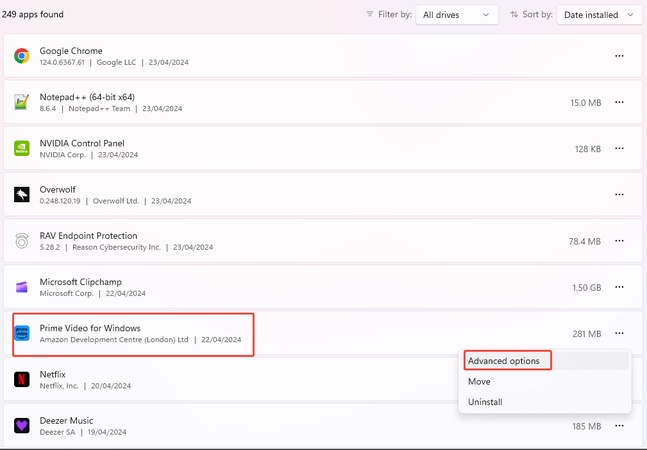Image resolution: width=647 pixels, height=450 pixels.
Task: Choose Advanced options from the context menu
Action: (546, 360)
